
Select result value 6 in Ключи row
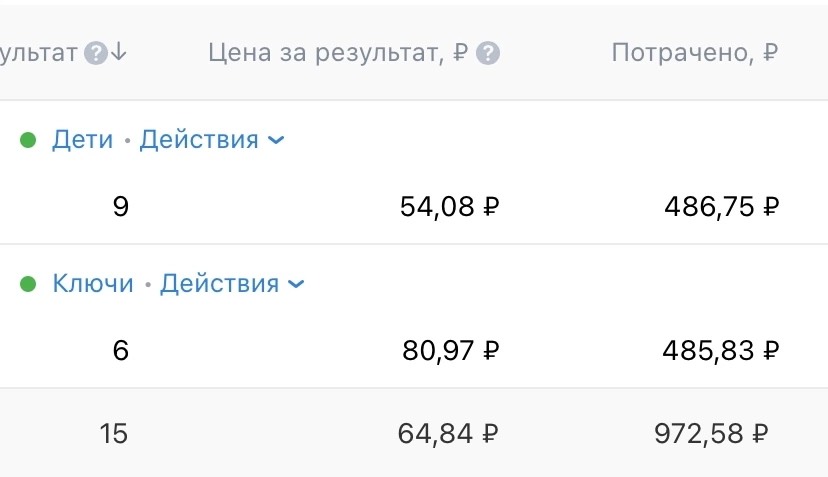[121, 351]
